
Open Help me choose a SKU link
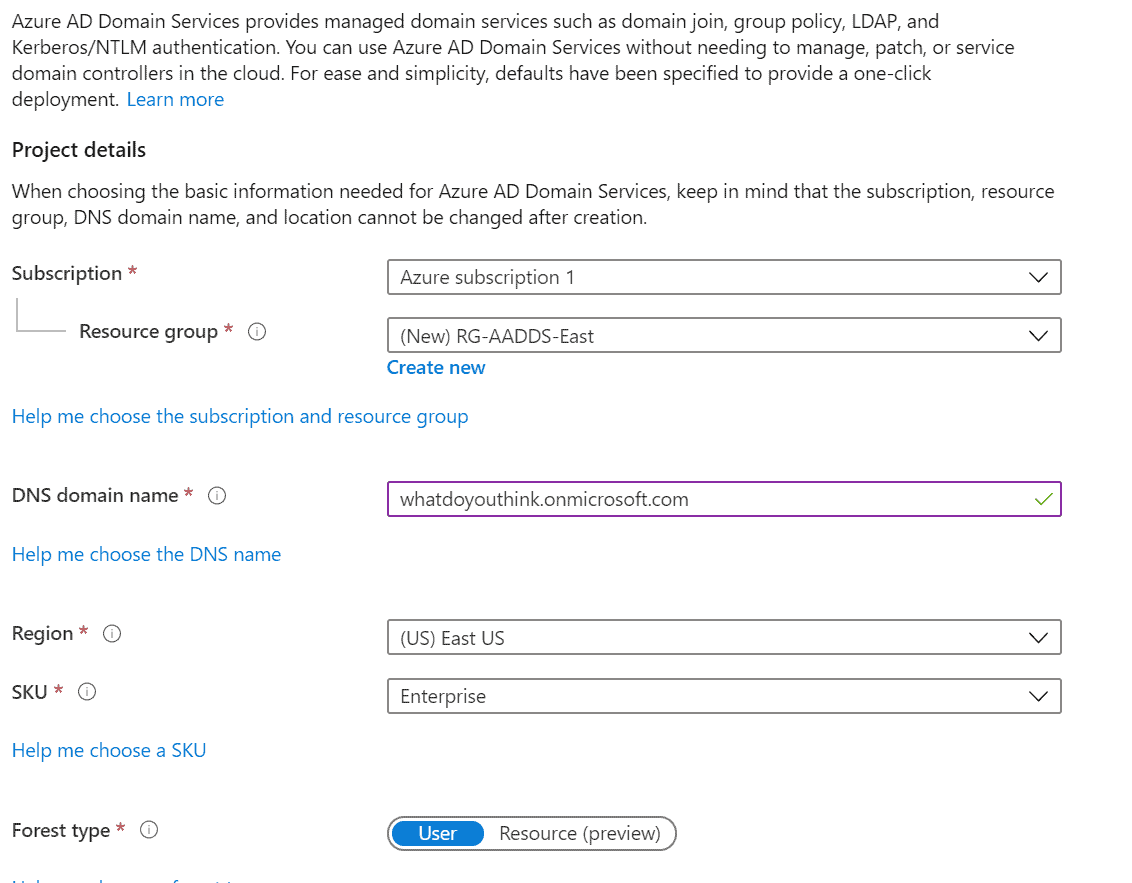coord(109,750)
